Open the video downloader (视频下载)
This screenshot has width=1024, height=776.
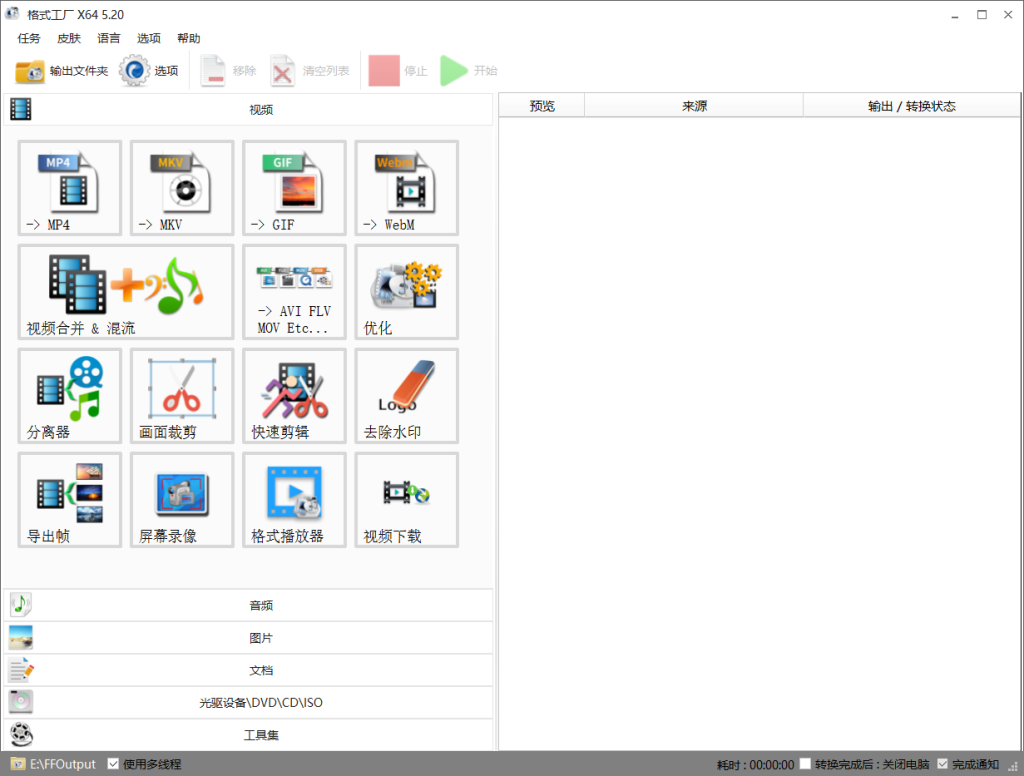[406, 499]
